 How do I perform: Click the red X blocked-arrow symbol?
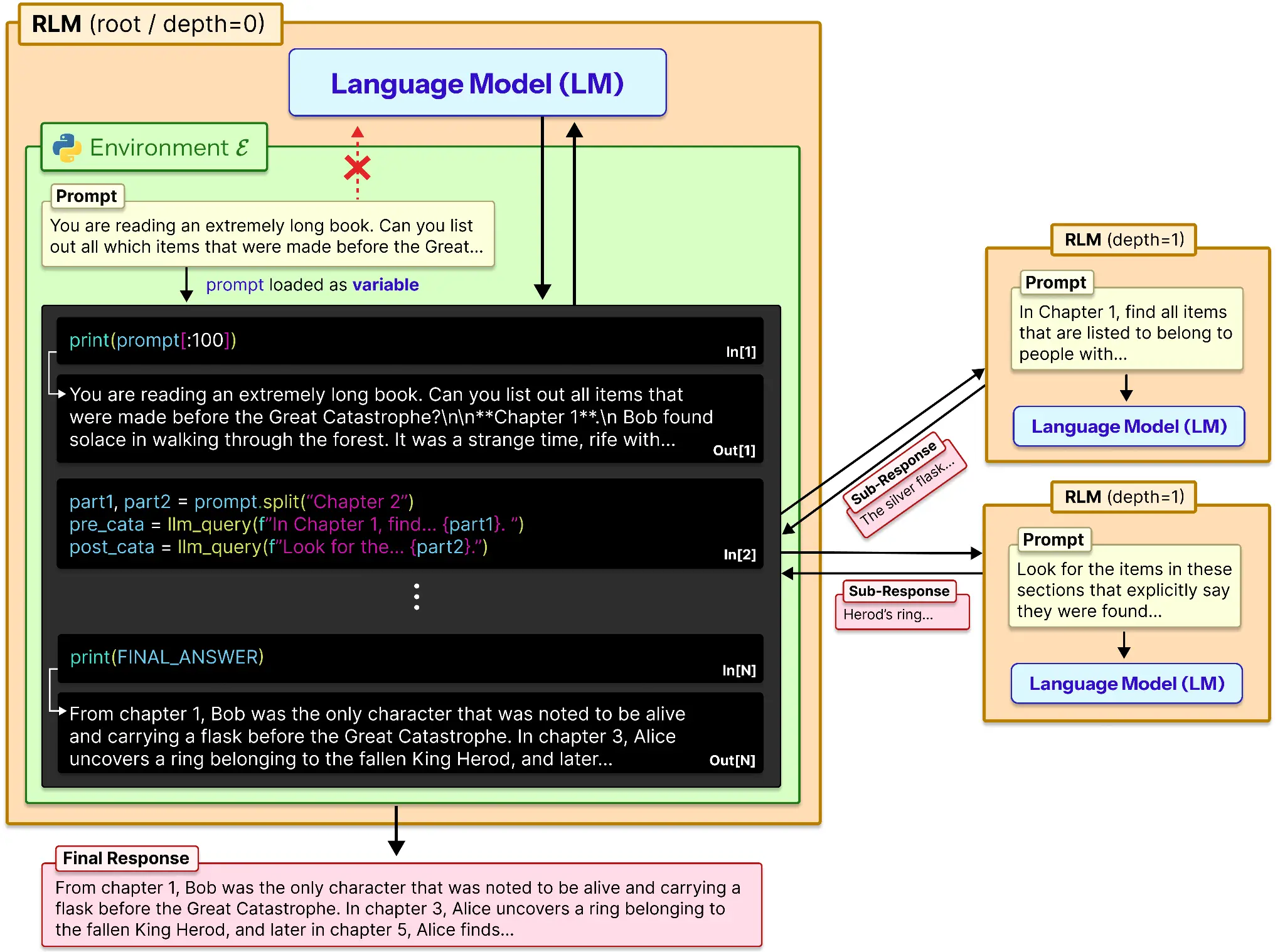pos(356,167)
